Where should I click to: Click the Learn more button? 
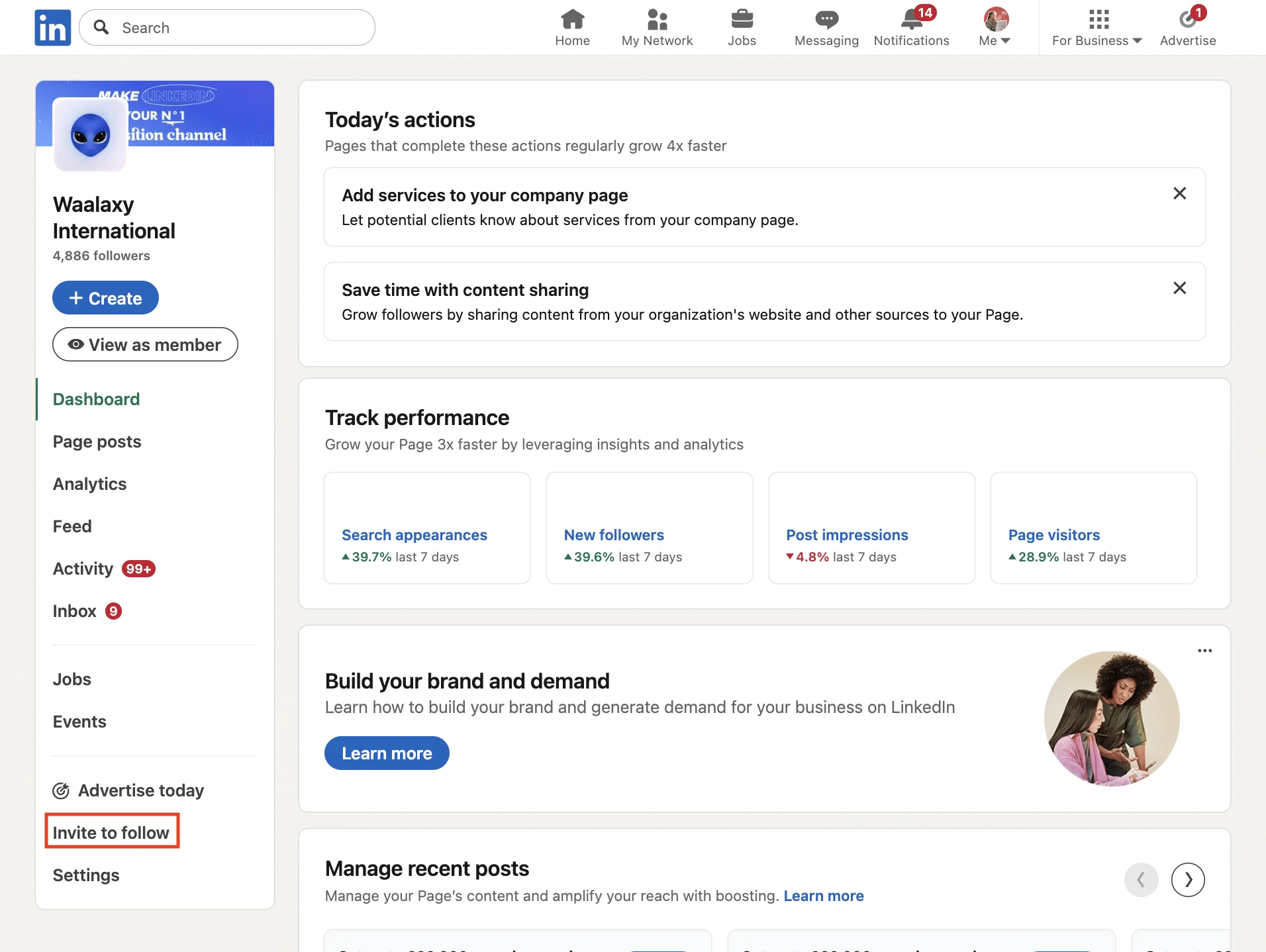[x=387, y=753]
